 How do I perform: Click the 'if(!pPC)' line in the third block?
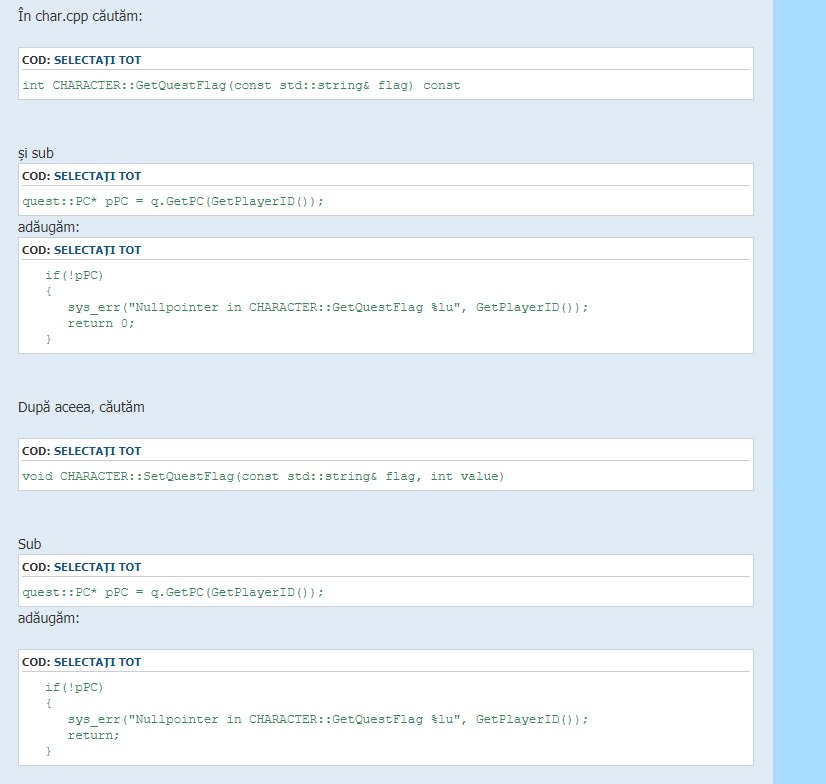[x=74, y=275]
